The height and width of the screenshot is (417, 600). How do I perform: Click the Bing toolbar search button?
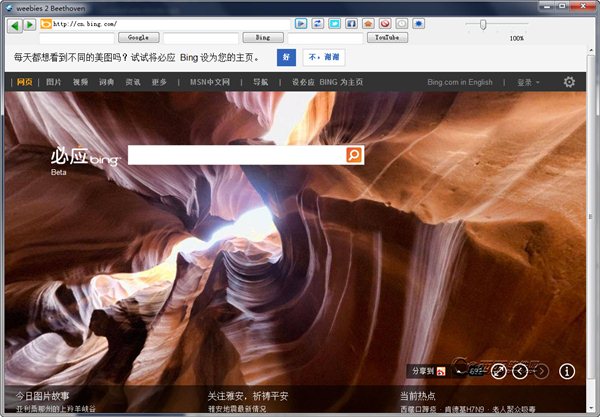pyautogui.click(x=263, y=37)
